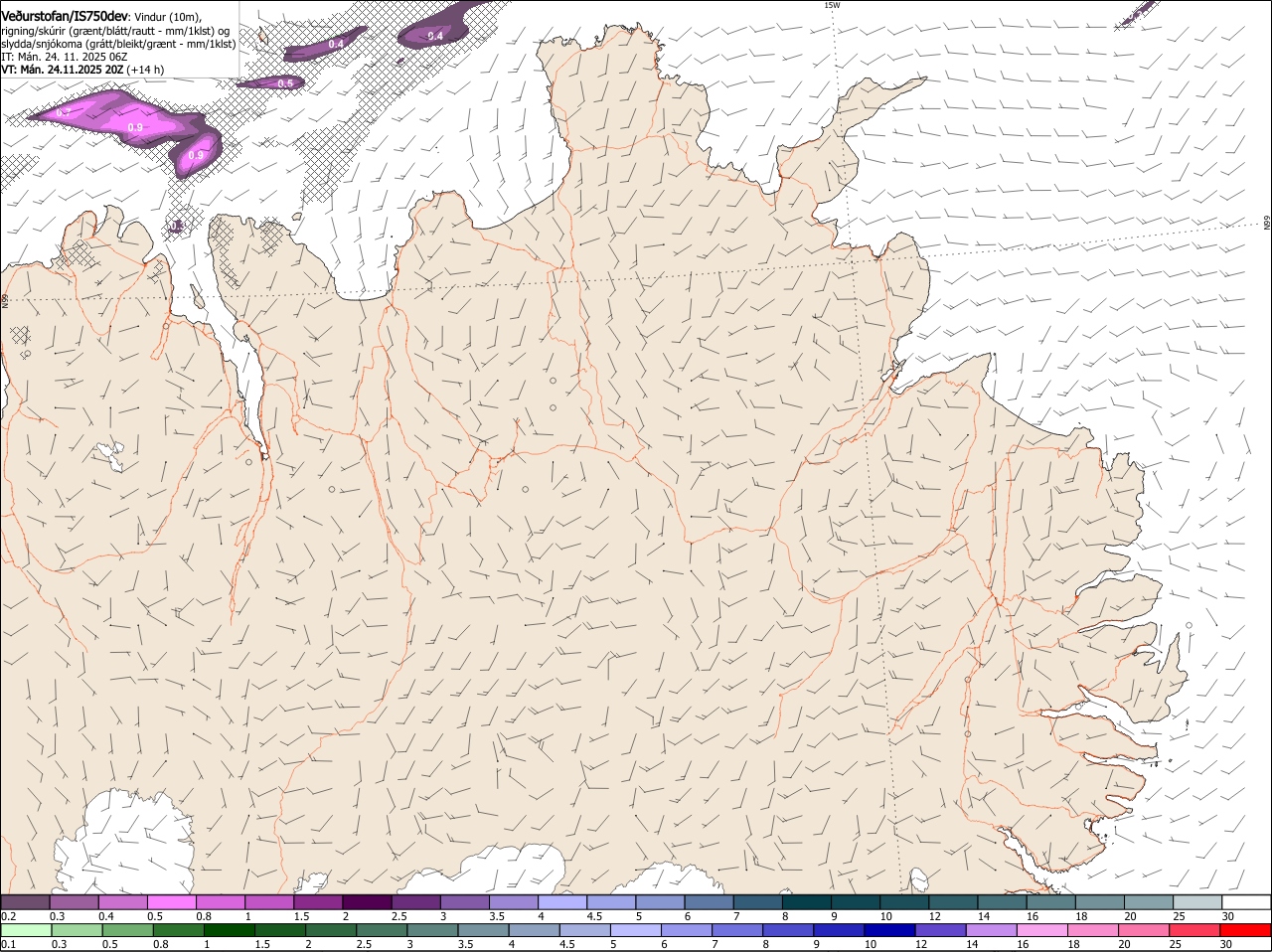Select the darkest purple 2 swatch in upper legend
This screenshot has width=1272, height=952.
367,901
